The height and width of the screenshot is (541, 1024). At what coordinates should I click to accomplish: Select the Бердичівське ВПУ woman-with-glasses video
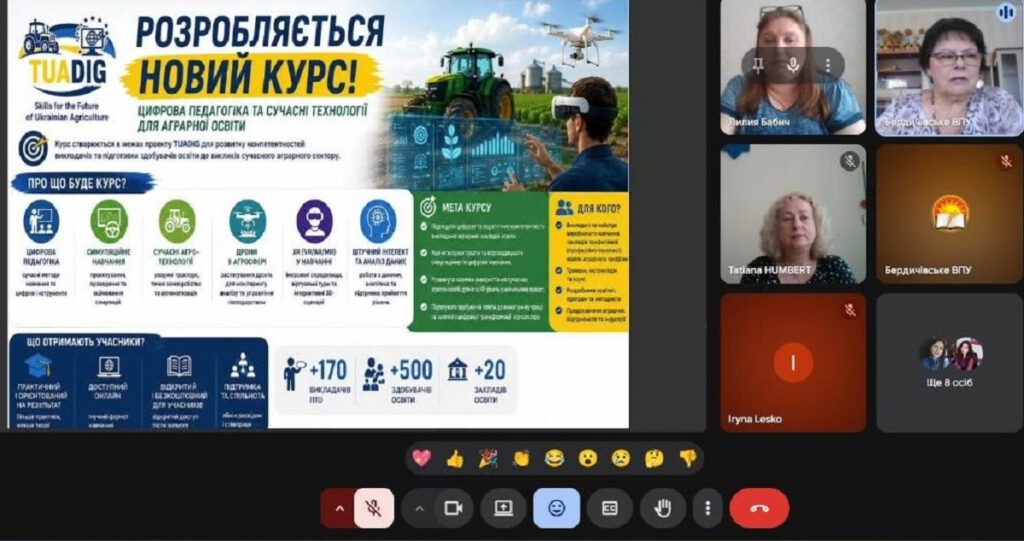[948, 67]
